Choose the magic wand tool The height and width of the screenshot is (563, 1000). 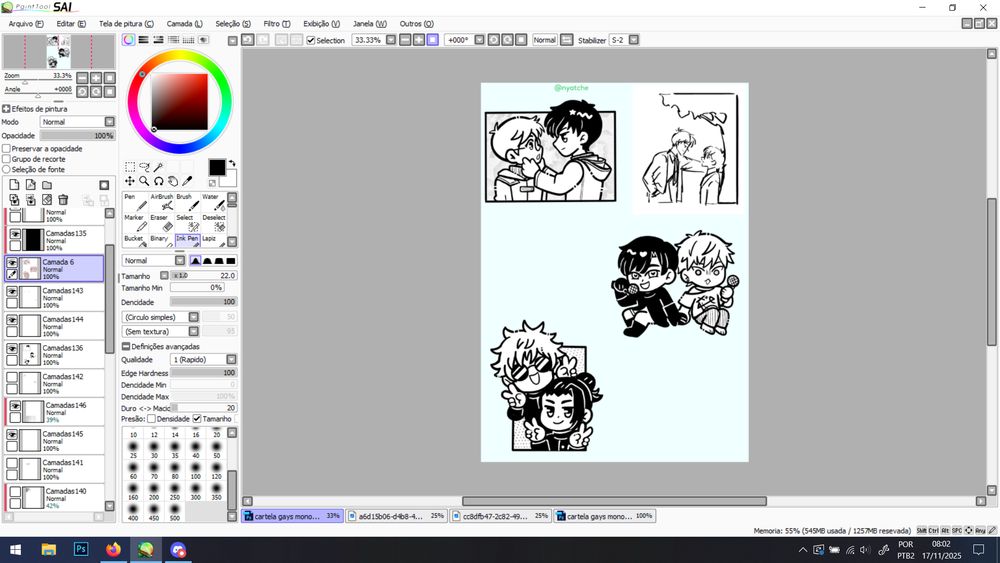[x=158, y=167]
